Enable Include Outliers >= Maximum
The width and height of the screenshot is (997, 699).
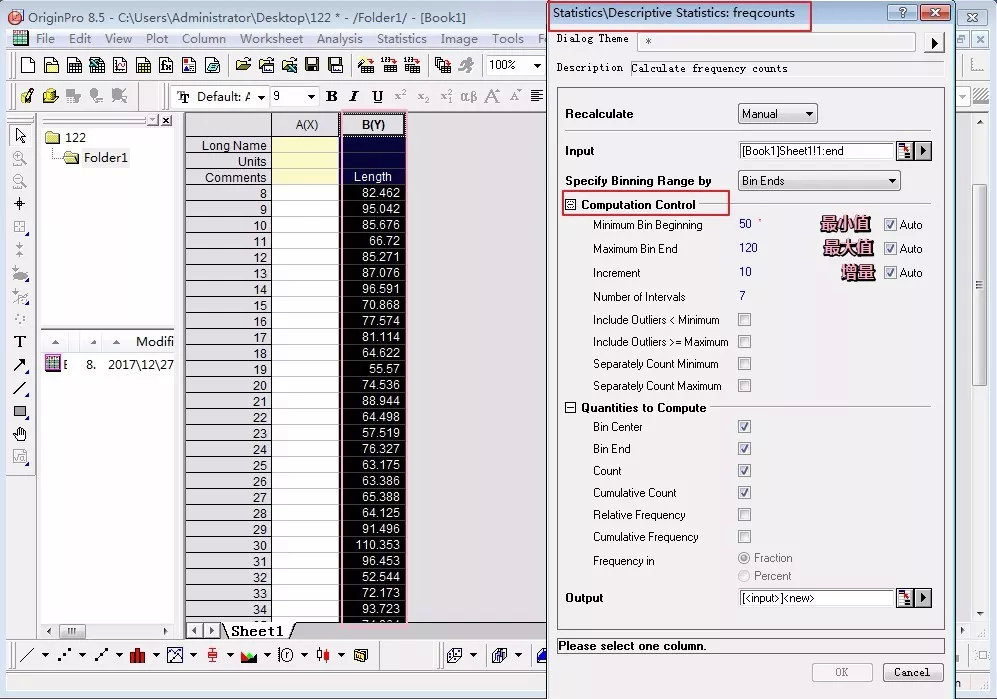pyautogui.click(x=745, y=342)
